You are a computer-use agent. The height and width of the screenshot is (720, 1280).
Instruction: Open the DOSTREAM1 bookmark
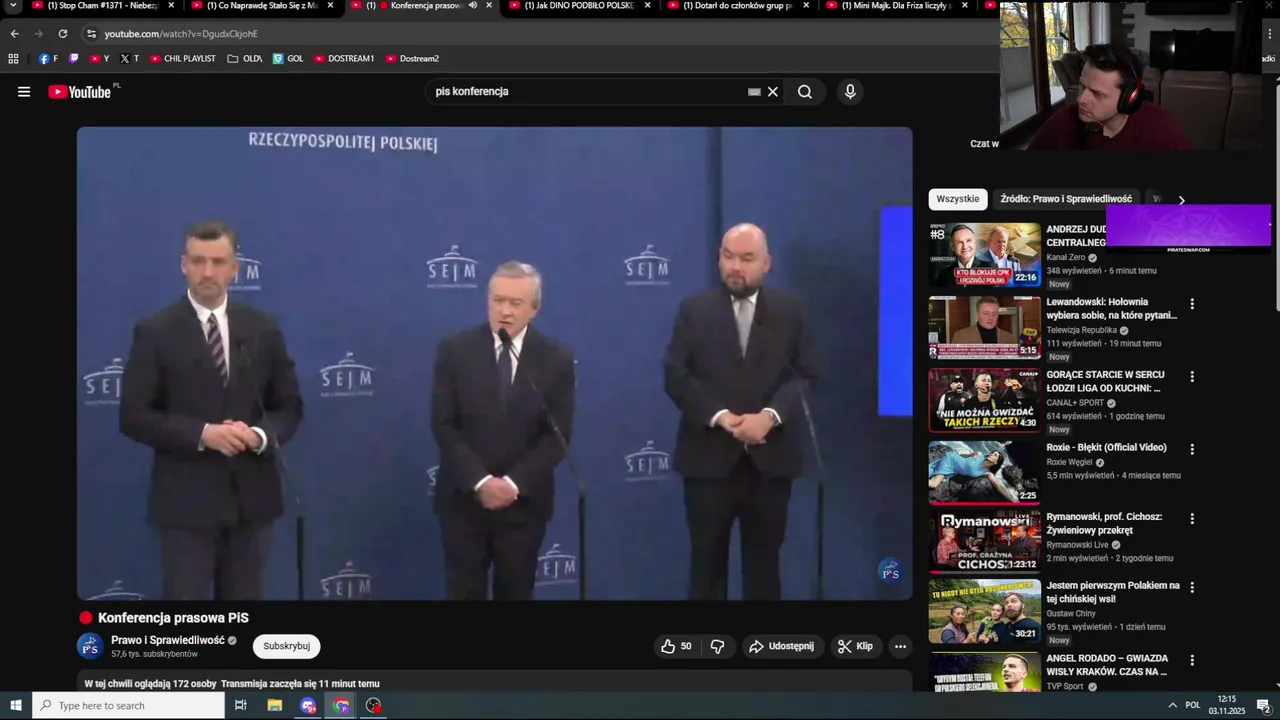pos(344,58)
